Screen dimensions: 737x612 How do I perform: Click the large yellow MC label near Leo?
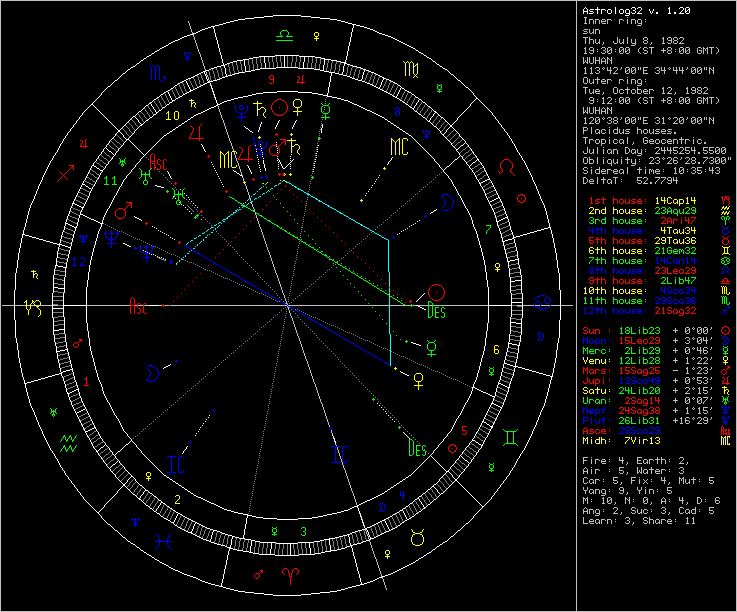pyautogui.click(x=399, y=147)
